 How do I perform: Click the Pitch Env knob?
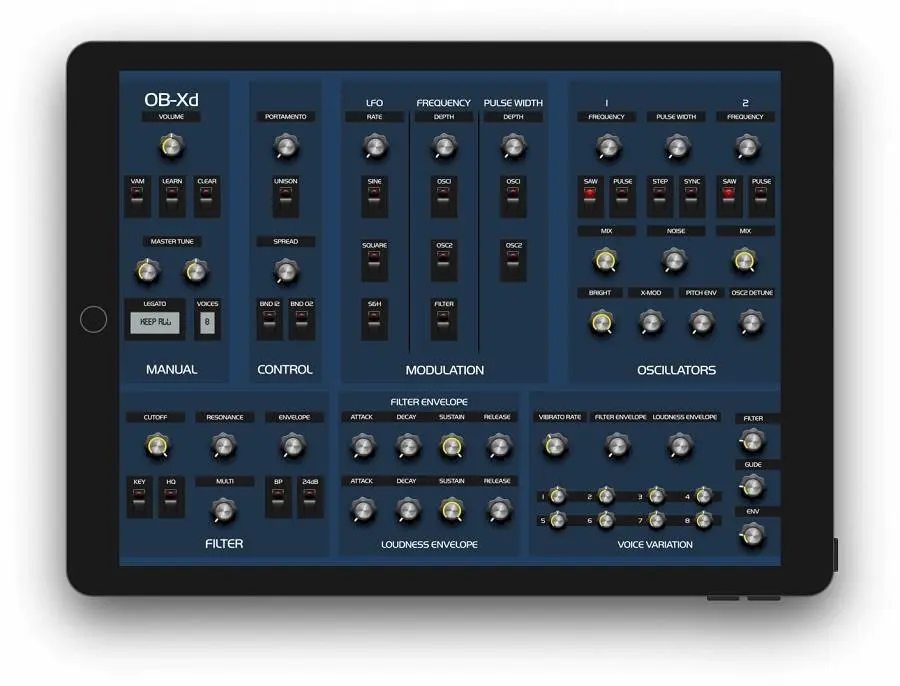tap(701, 323)
